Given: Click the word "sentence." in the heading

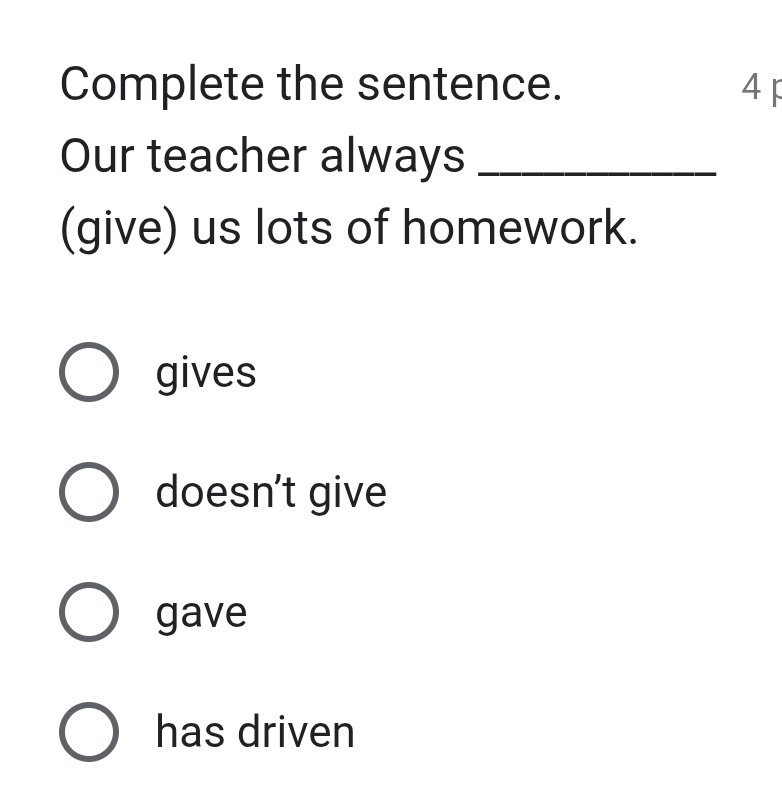Looking at the screenshot, I should click(459, 84).
